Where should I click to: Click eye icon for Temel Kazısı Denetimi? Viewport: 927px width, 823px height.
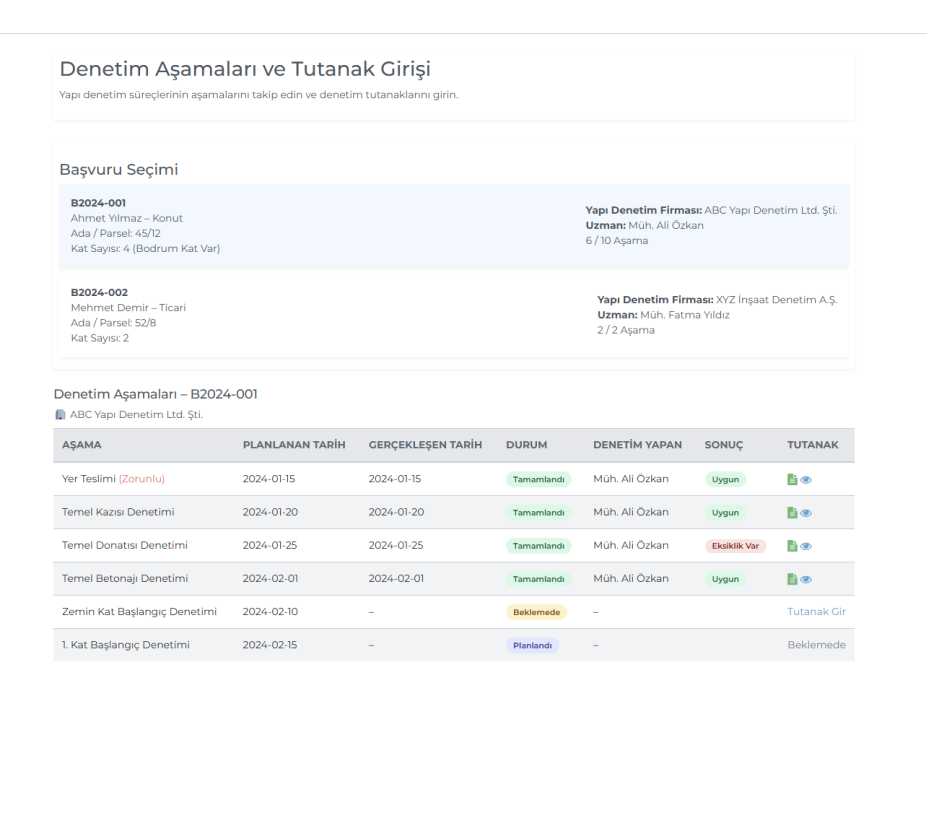point(806,513)
